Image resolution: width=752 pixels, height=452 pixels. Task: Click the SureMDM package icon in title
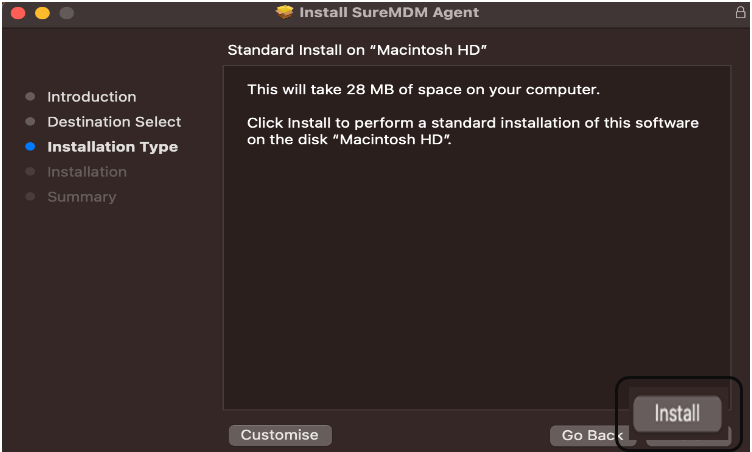pos(284,12)
